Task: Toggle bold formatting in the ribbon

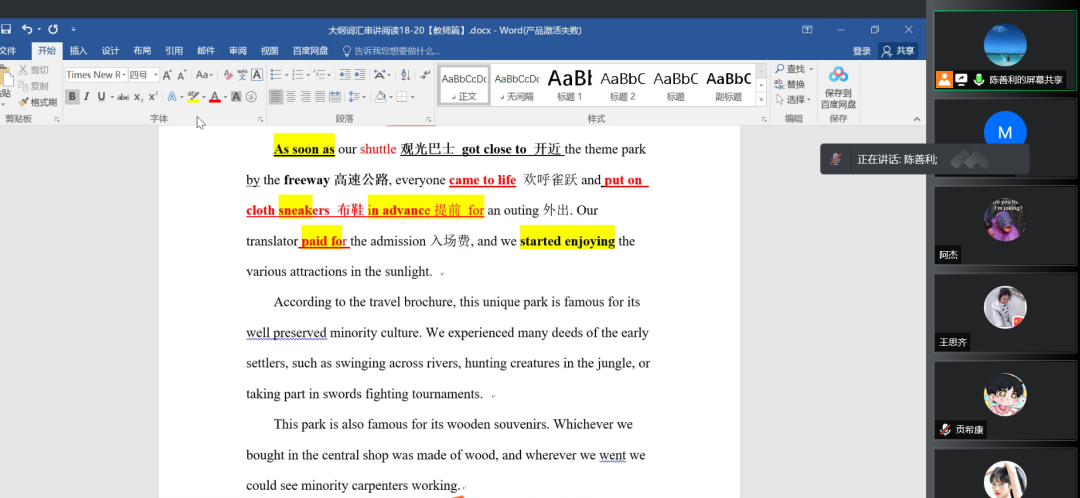Action: (x=72, y=96)
